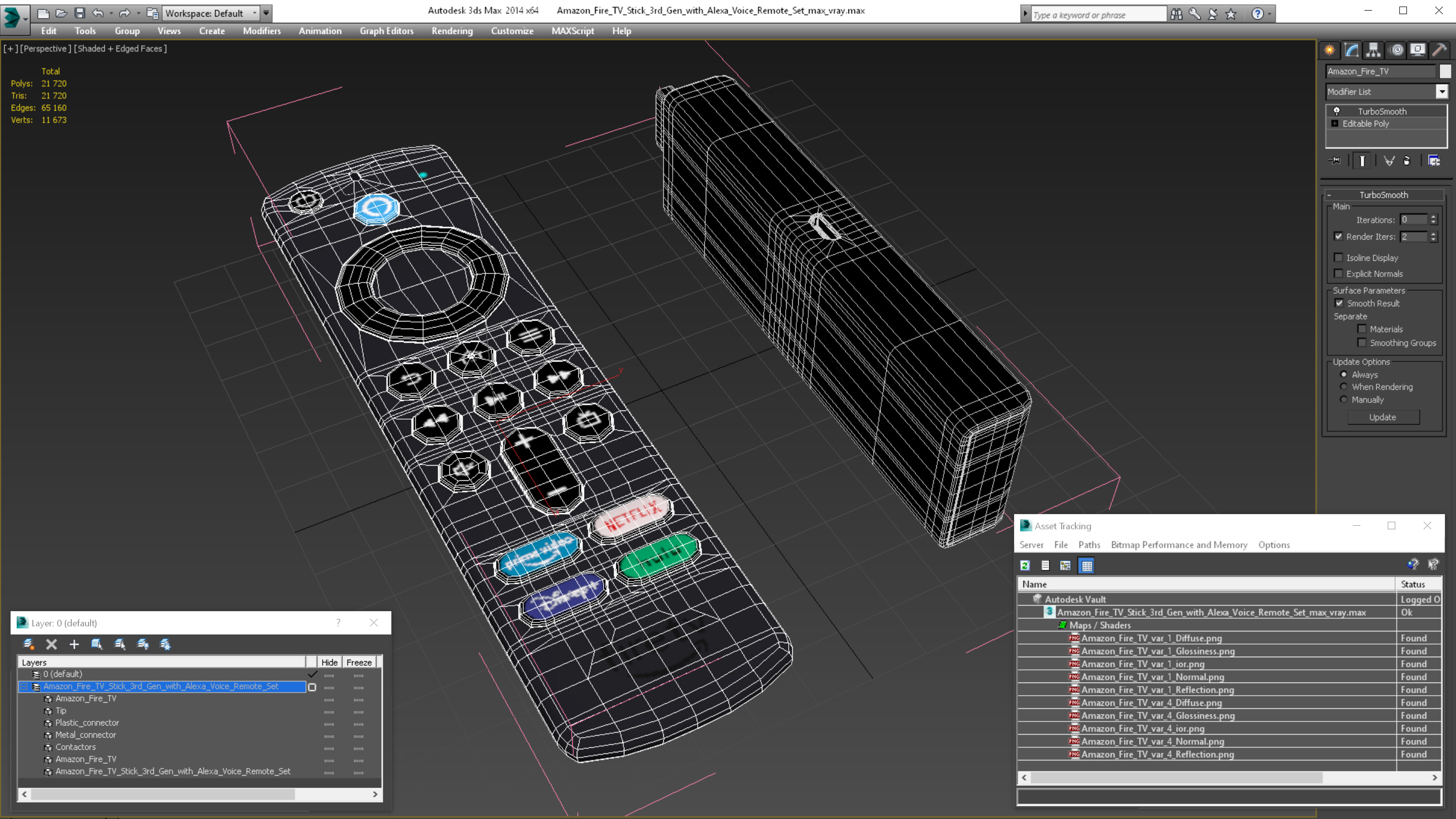Open Configure Modifier Sets icon
1456x819 pixels.
pos(1434,161)
